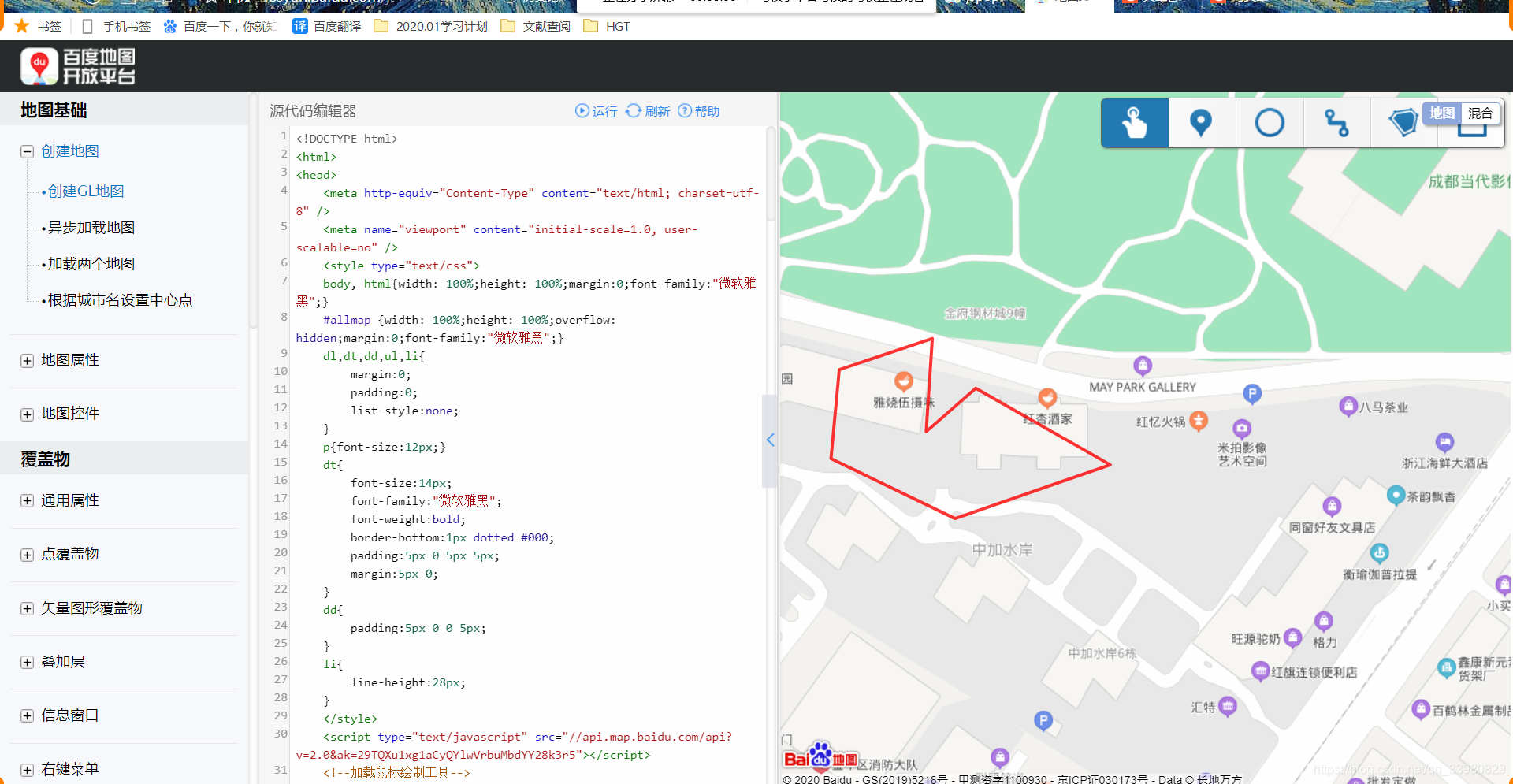Click the 地图基础 category header
Screen dimensions: 1513x784
pyautogui.click(x=54, y=110)
